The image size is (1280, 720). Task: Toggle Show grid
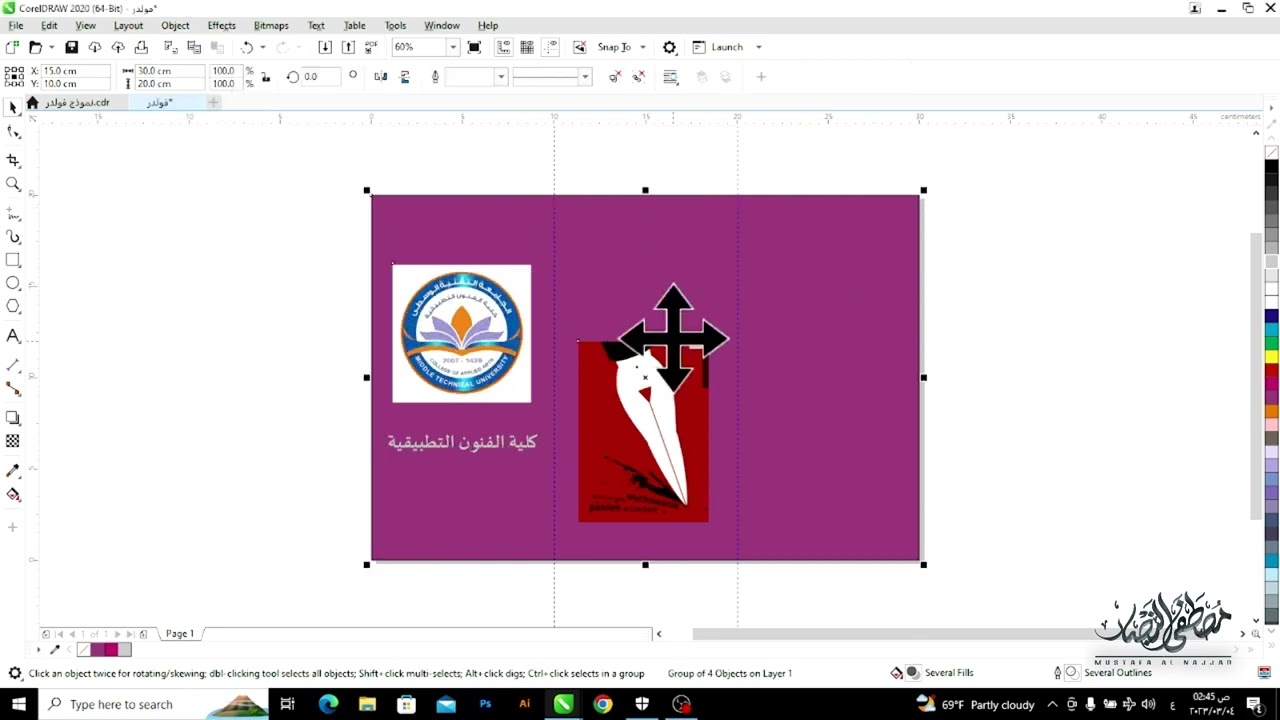click(x=527, y=47)
